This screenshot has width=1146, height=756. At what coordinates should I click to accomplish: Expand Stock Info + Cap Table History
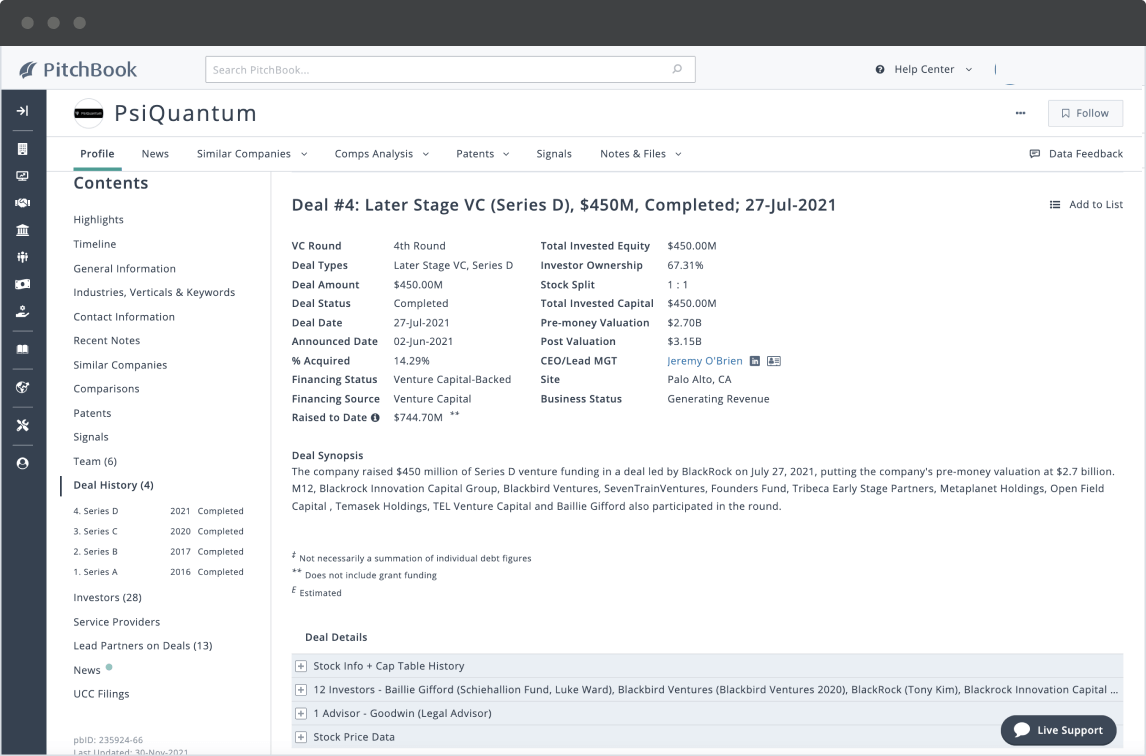click(x=300, y=666)
